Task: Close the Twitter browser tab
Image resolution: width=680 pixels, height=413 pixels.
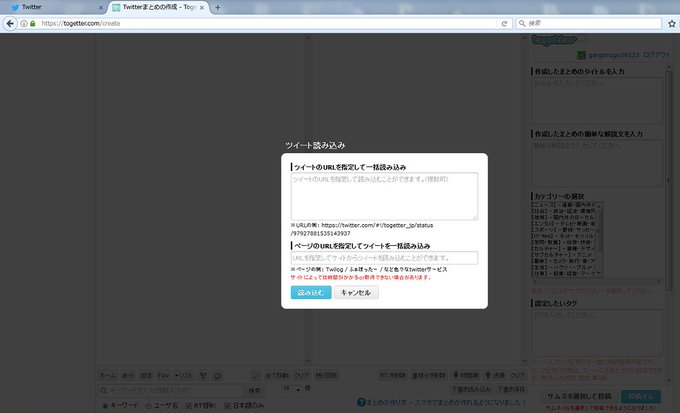Action: pyautogui.click(x=101, y=7)
